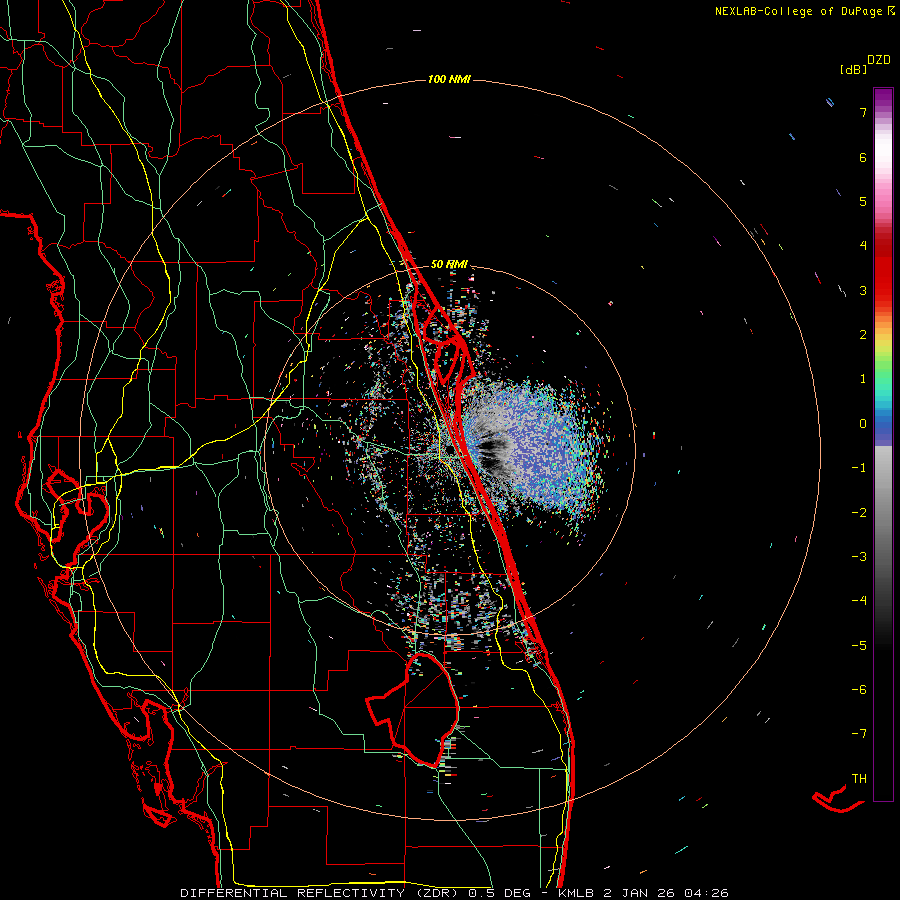The image size is (900, 900).
Task: Click the positive "7" scale value
Action: point(863,112)
